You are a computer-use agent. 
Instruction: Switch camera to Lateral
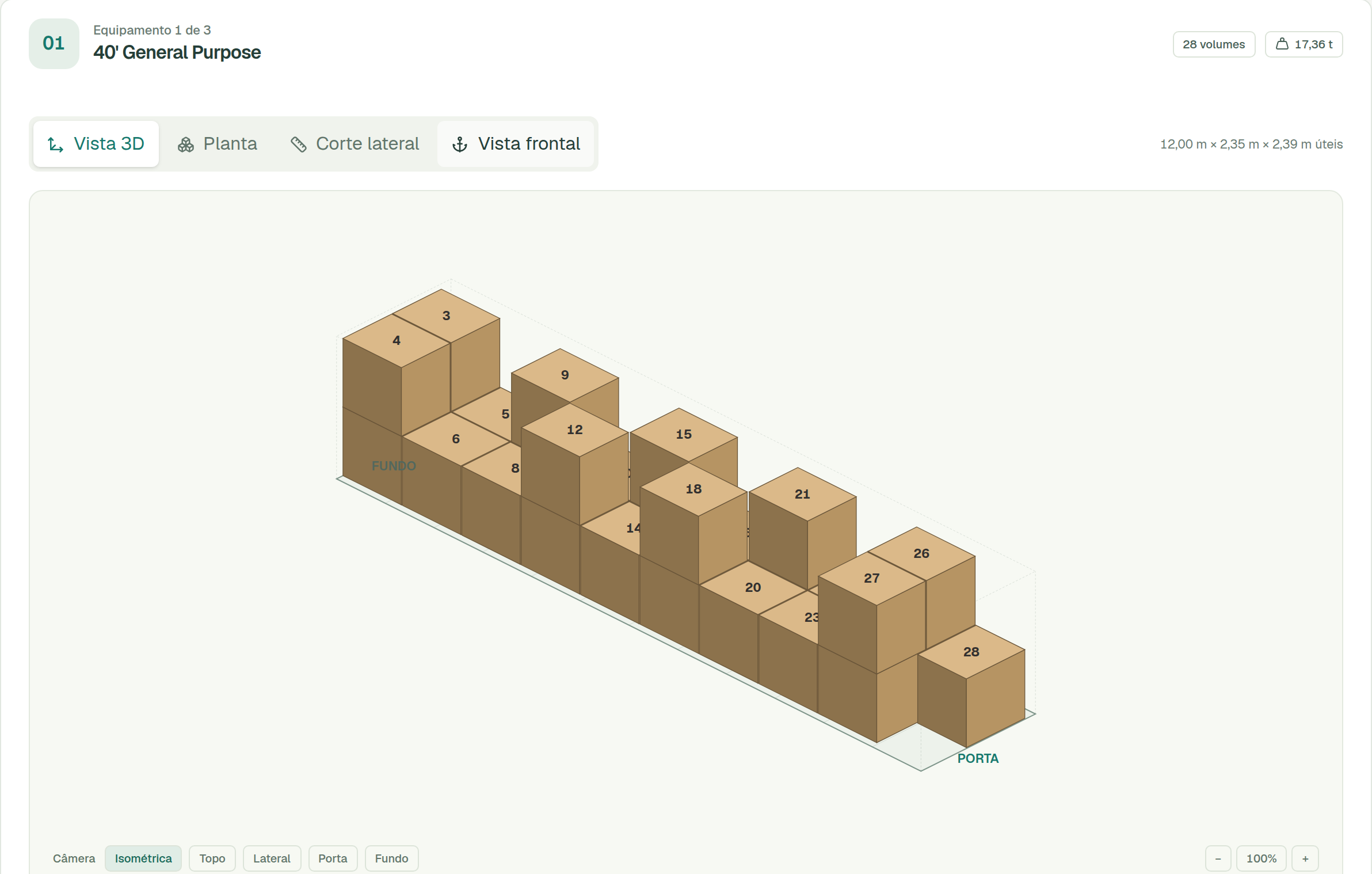pyautogui.click(x=272, y=858)
